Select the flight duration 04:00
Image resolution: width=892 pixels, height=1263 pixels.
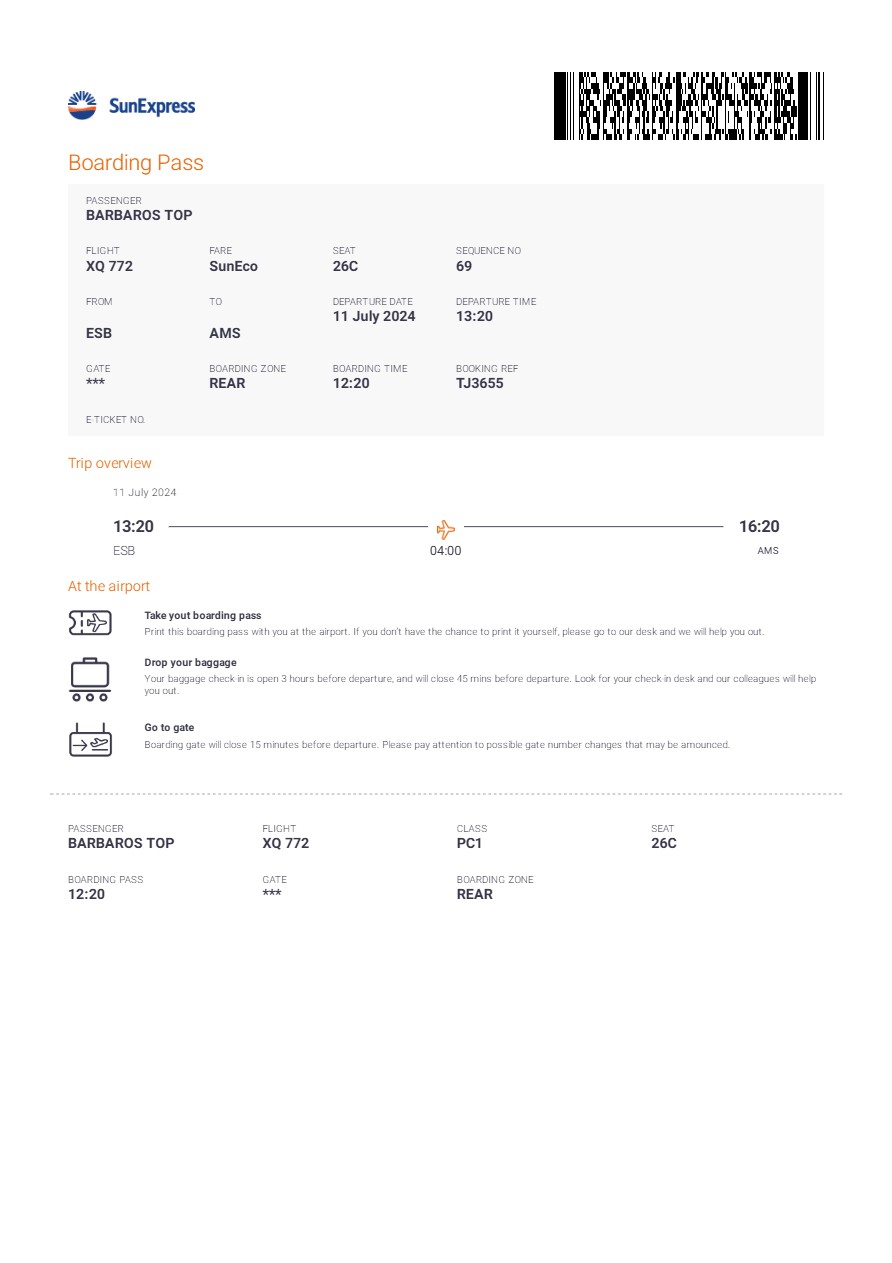pyautogui.click(x=446, y=551)
